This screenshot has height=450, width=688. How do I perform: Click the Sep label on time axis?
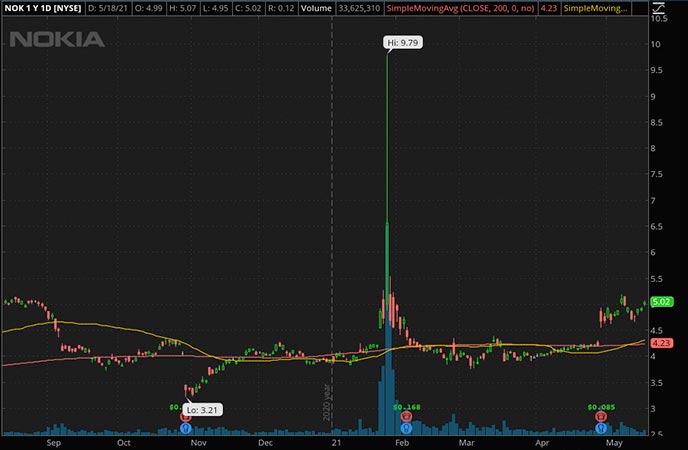[54, 443]
